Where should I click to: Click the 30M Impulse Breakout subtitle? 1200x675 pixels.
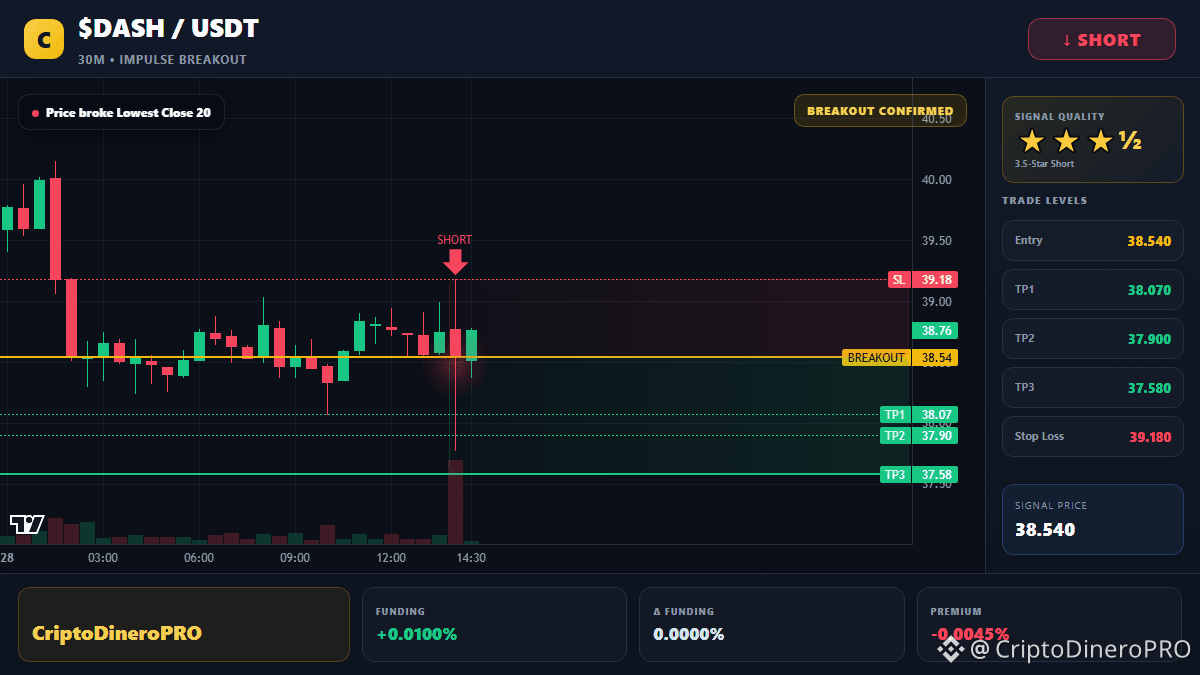pyautogui.click(x=162, y=60)
